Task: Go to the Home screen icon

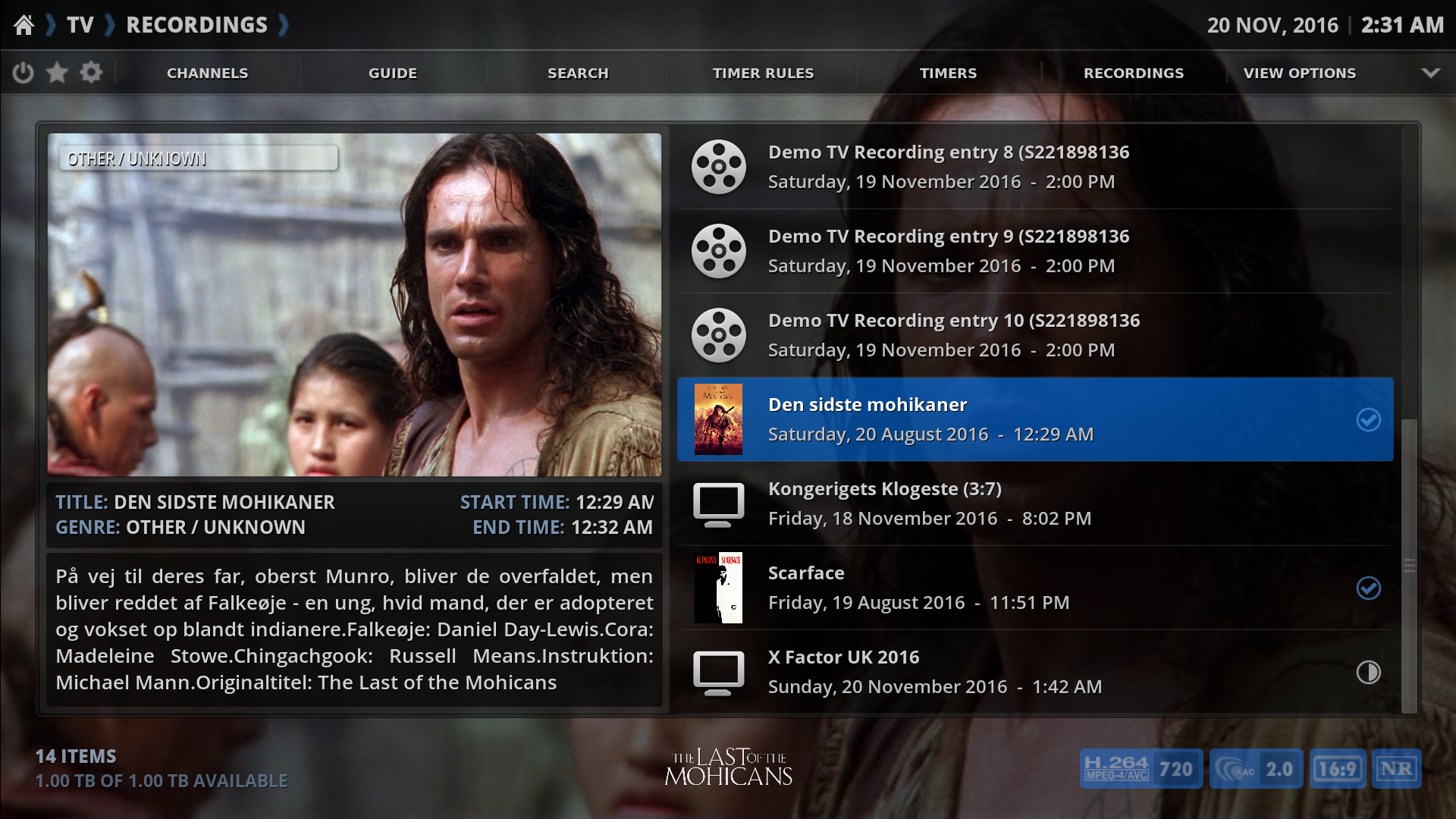Action: [x=24, y=25]
